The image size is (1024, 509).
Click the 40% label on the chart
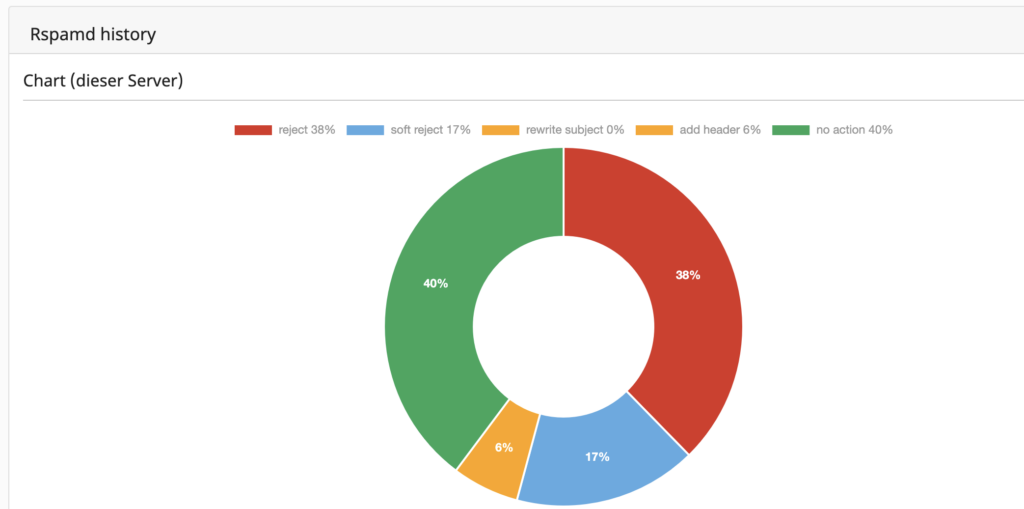pos(435,283)
